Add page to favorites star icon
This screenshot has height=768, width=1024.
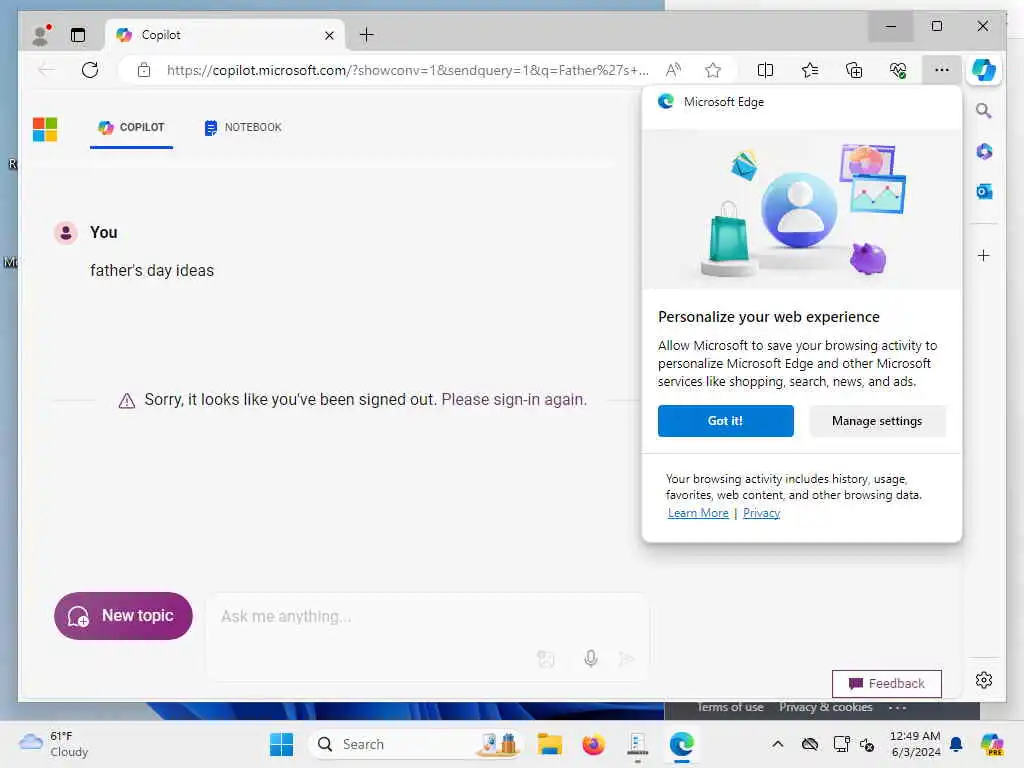point(713,70)
